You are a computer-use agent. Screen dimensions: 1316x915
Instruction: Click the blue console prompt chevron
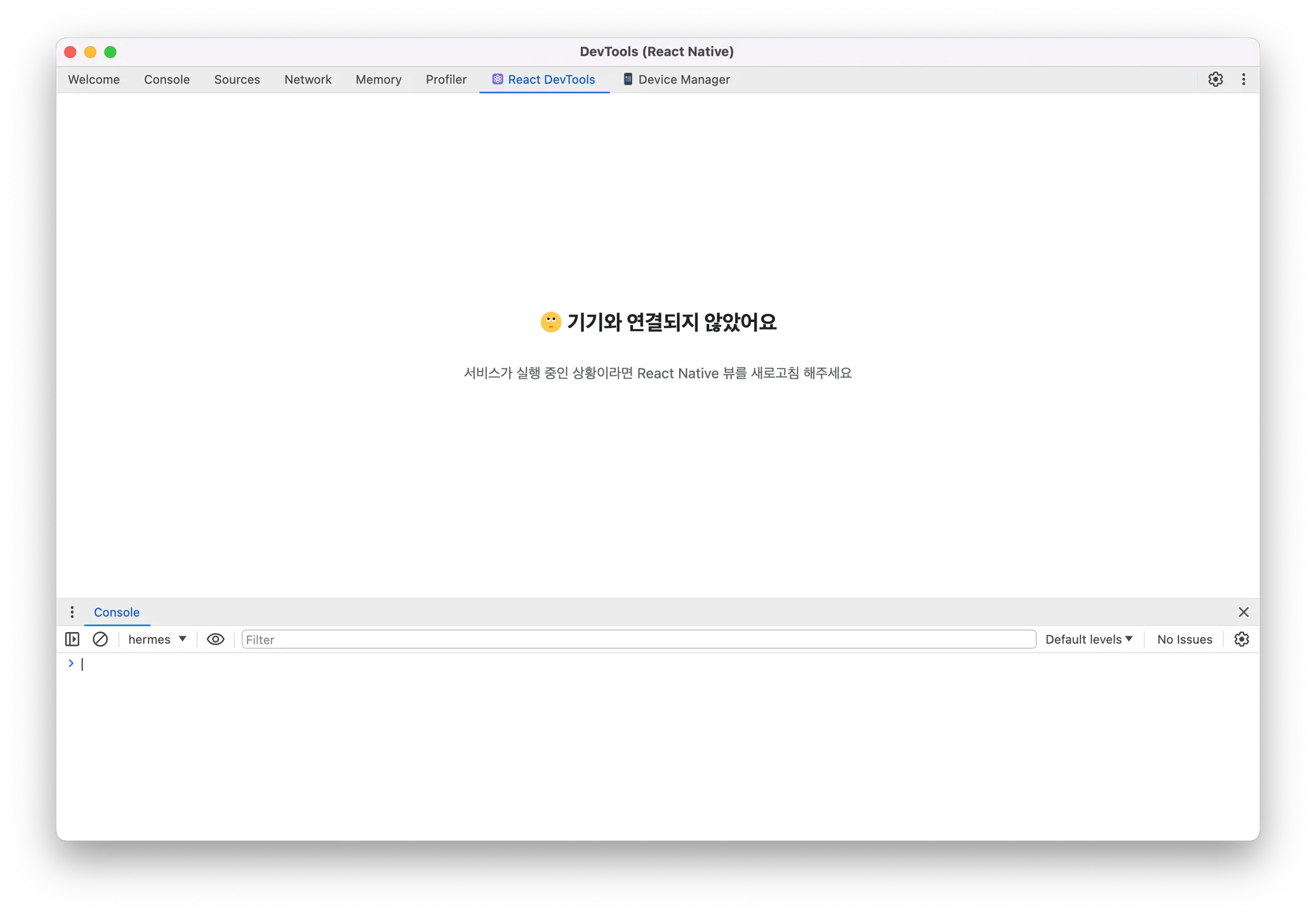pos(71,664)
